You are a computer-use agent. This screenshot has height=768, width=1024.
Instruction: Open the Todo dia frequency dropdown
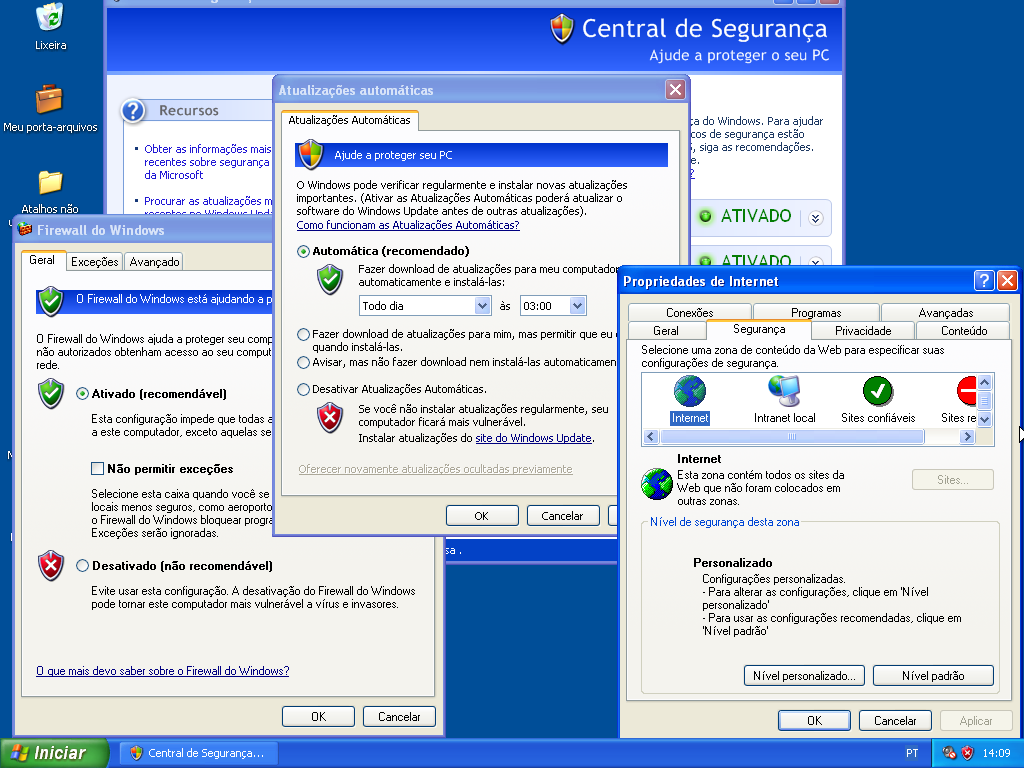click(482, 306)
